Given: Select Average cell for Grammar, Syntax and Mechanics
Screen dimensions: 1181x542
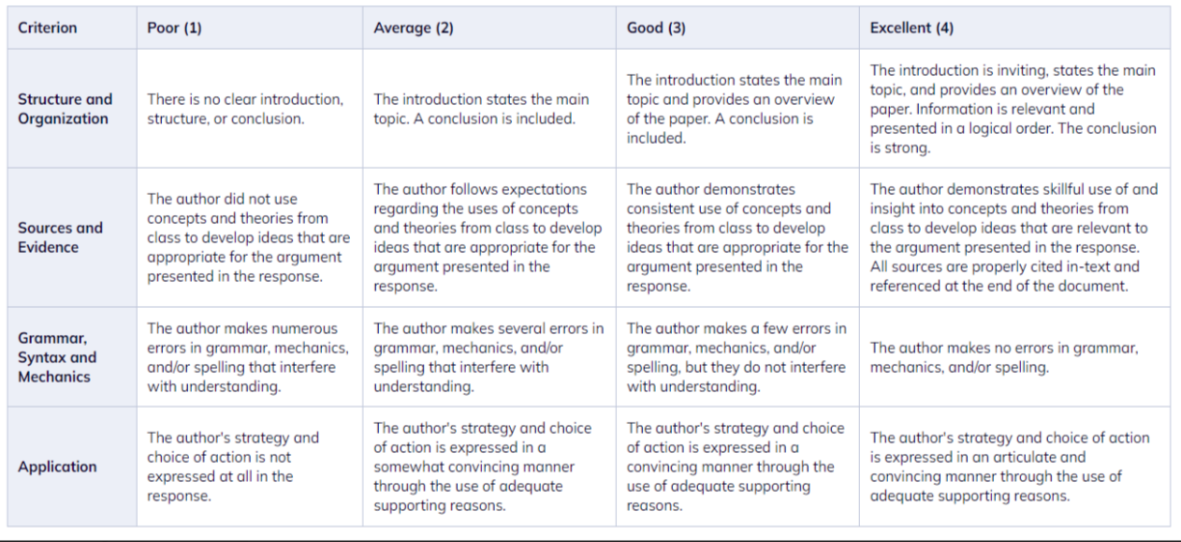Looking at the screenshot, I should pos(490,357).
